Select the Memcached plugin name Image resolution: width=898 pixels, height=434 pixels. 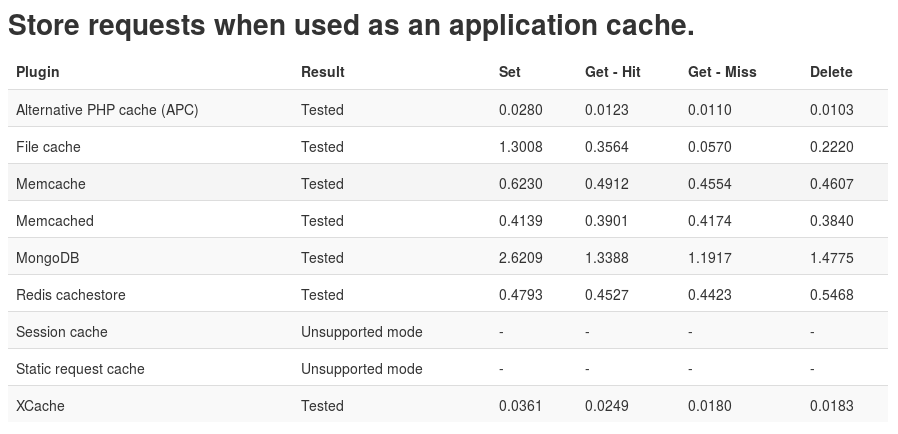point(54,221)
